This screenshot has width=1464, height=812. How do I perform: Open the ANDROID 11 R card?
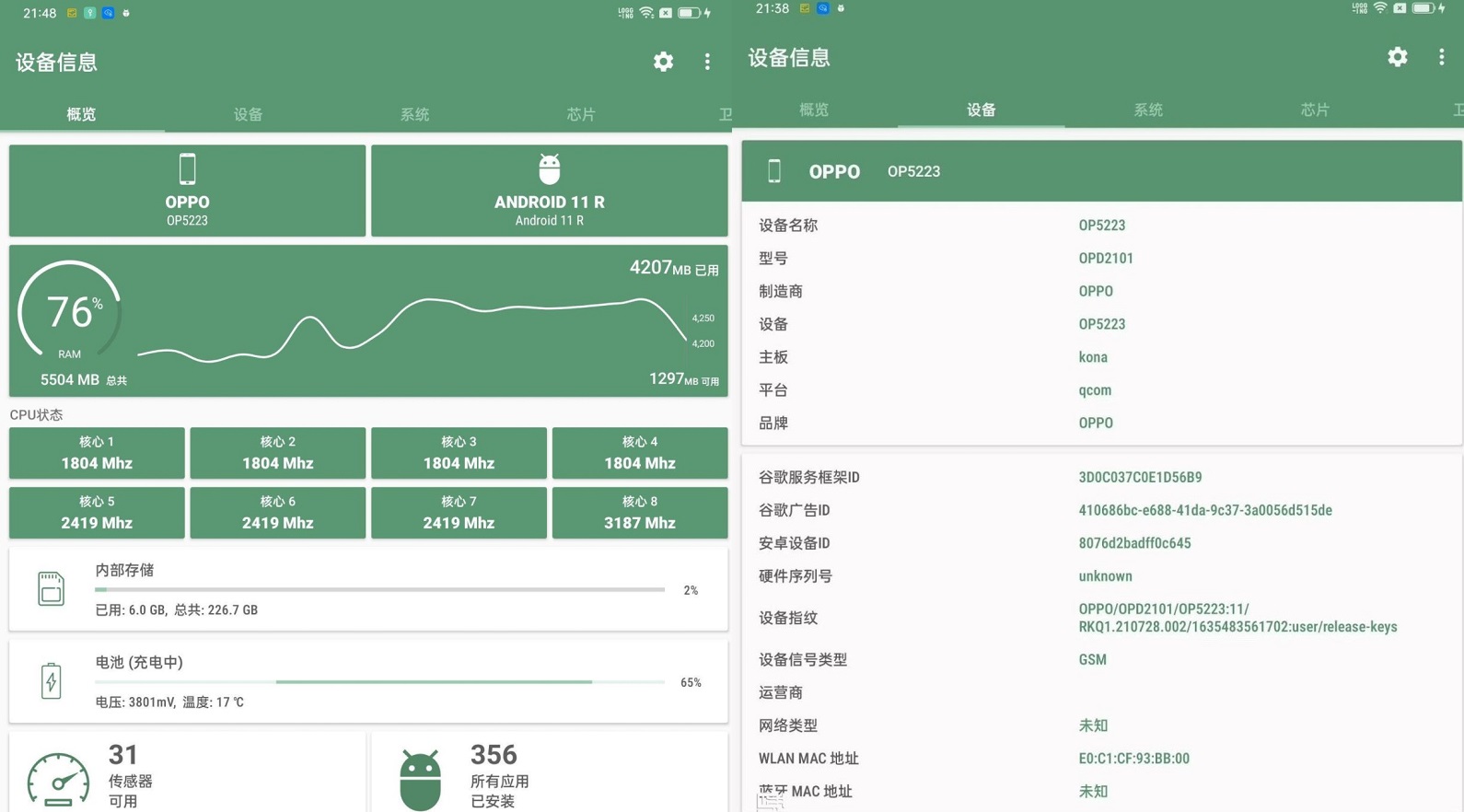(550, 191)
